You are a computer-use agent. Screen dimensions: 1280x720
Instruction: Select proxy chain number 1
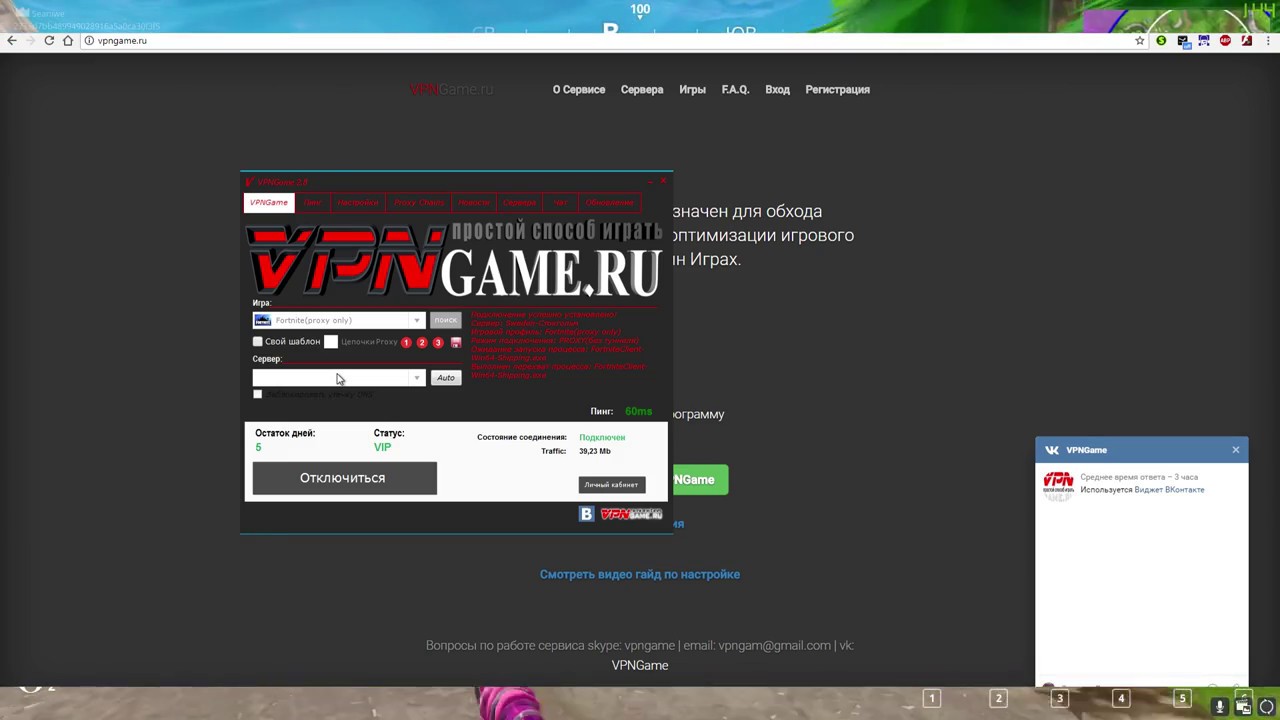tap(406, 342)
